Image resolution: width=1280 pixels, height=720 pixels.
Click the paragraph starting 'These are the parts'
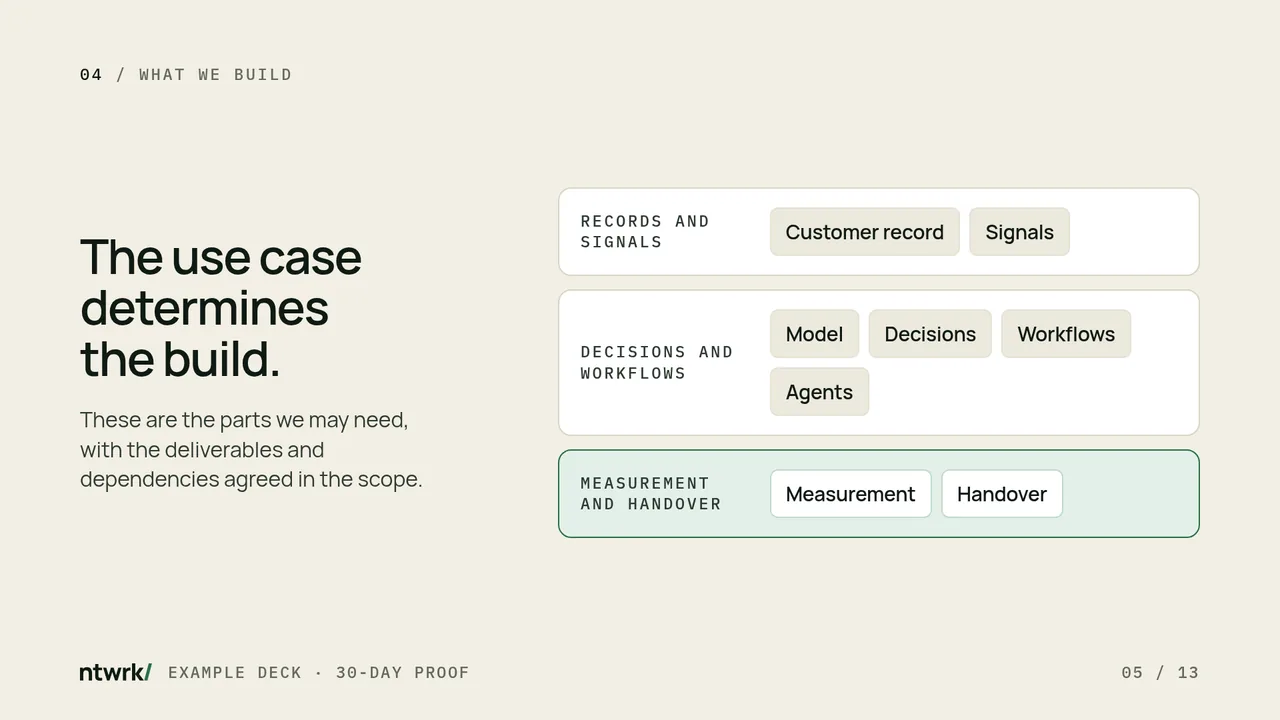click(x=251, y=450)
